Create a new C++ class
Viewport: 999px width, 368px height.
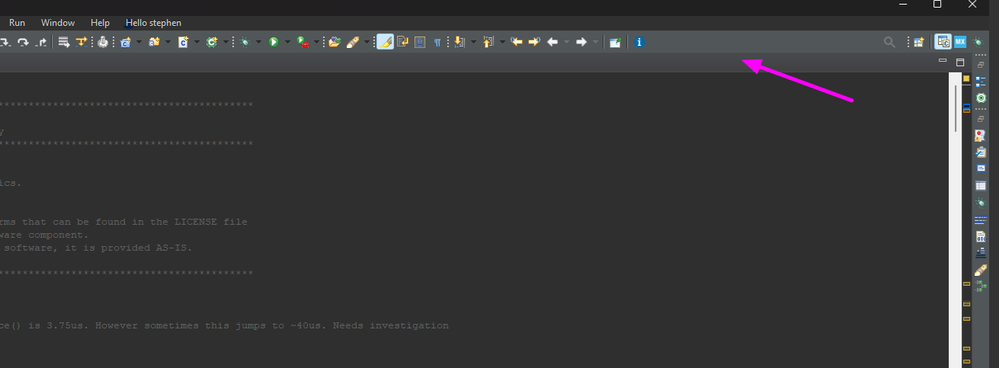point(212,42)
